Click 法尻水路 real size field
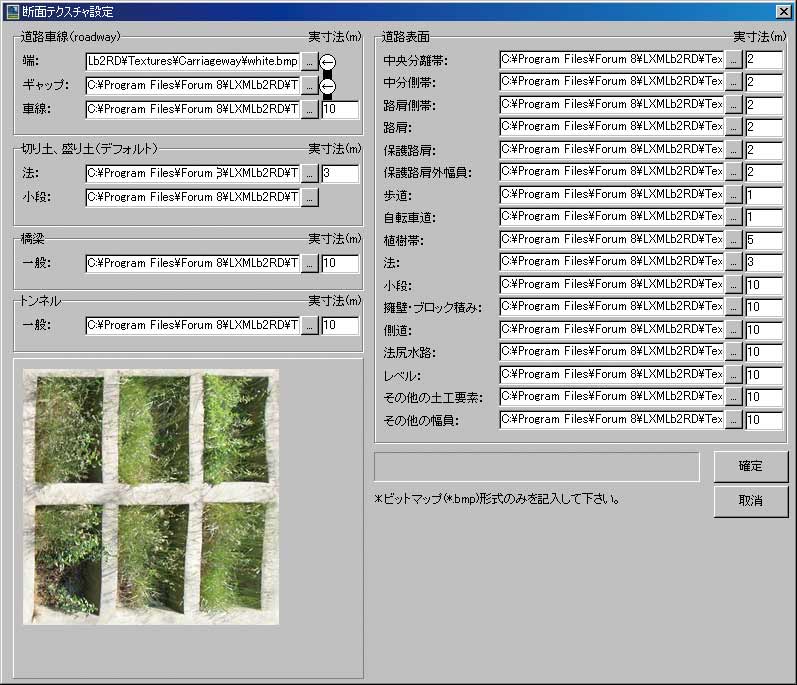 pyautogui.click(x=764, y=352)
